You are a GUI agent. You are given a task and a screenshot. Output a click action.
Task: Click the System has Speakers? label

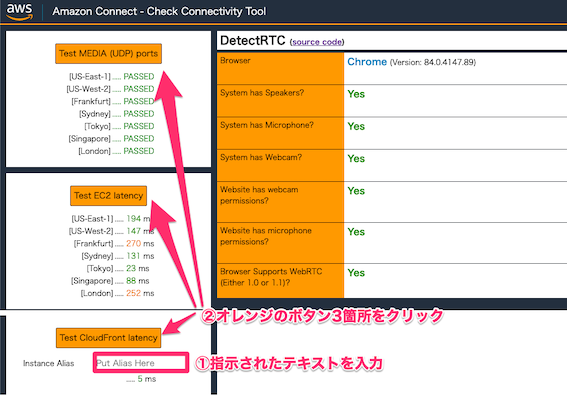[262, 93]
